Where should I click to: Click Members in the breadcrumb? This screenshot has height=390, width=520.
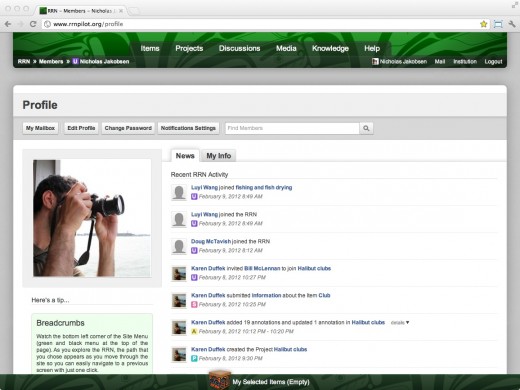(51, 61)
